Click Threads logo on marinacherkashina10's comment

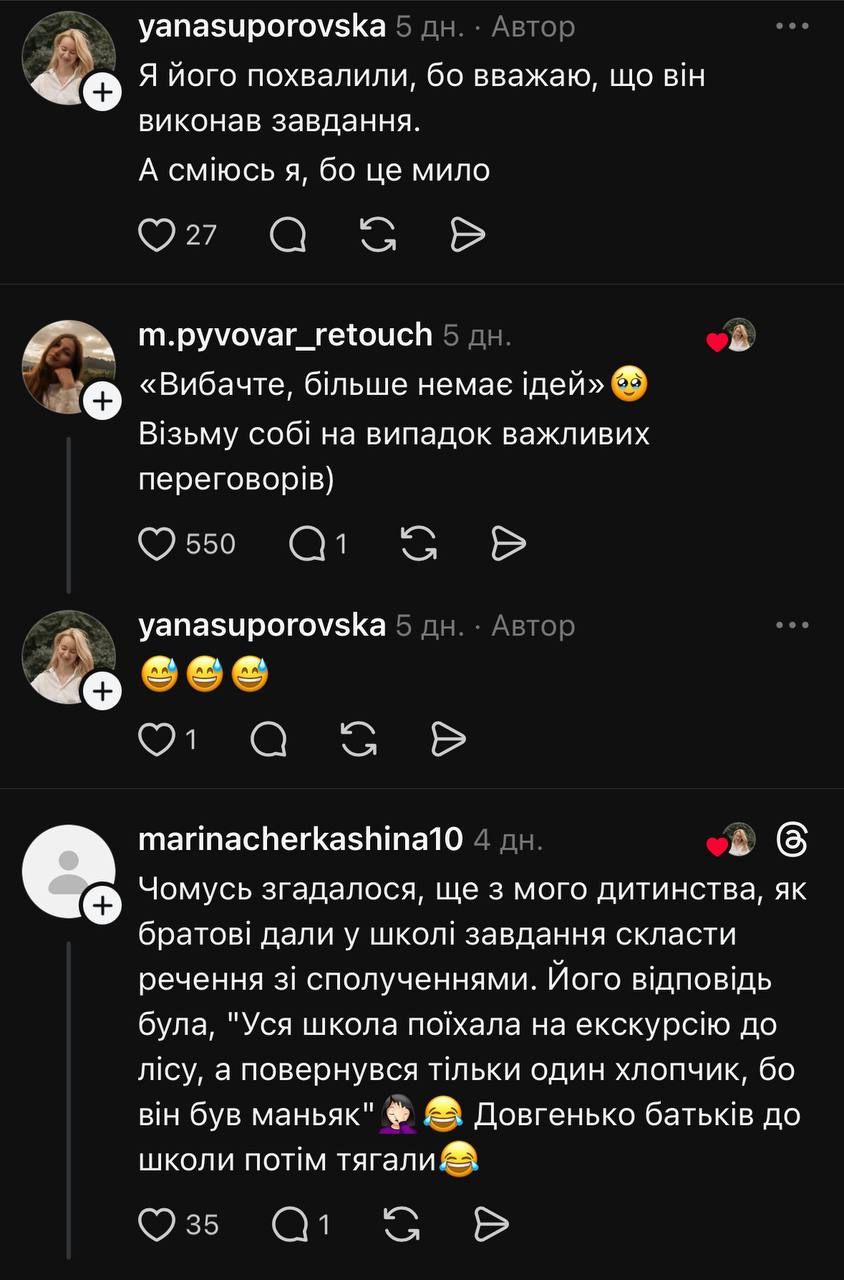coord(792,840)
